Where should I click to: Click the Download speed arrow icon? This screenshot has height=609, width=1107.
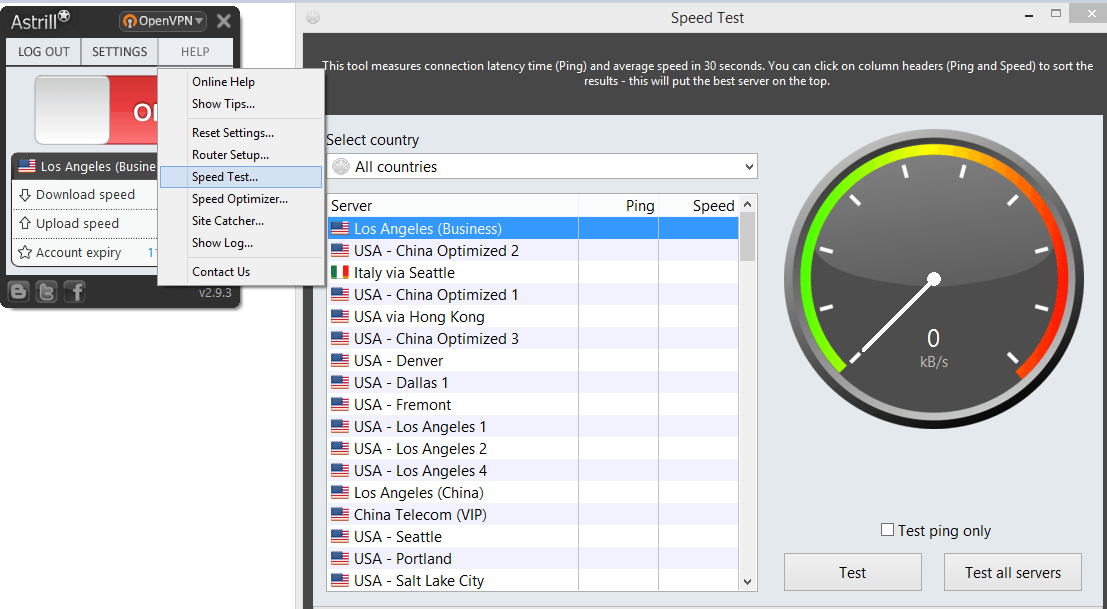(x=25, y=194)
